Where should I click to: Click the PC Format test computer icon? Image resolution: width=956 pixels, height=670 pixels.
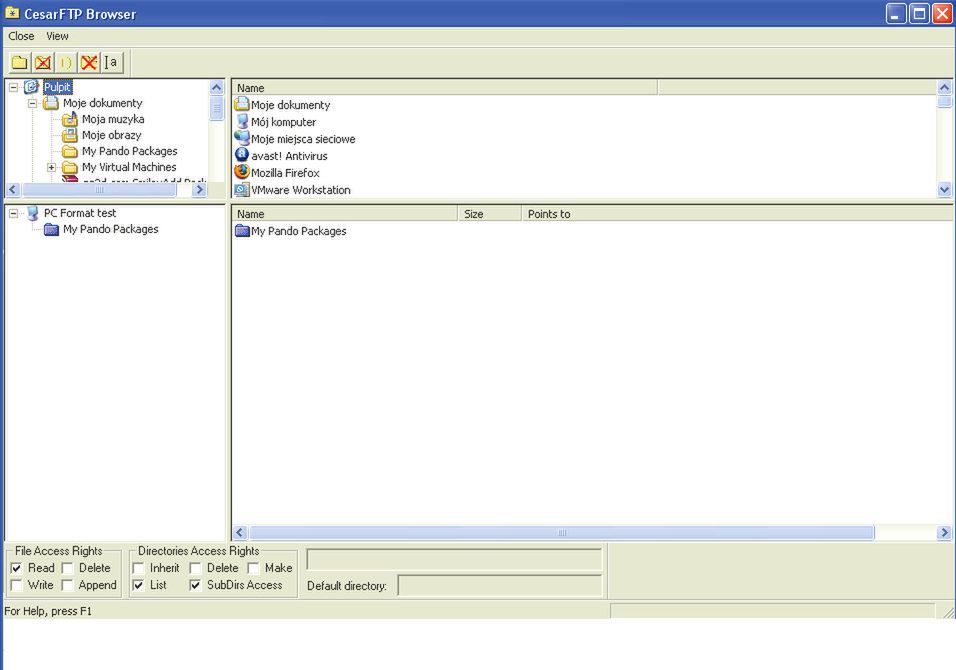pyautogui.click(x=33, y=213)
